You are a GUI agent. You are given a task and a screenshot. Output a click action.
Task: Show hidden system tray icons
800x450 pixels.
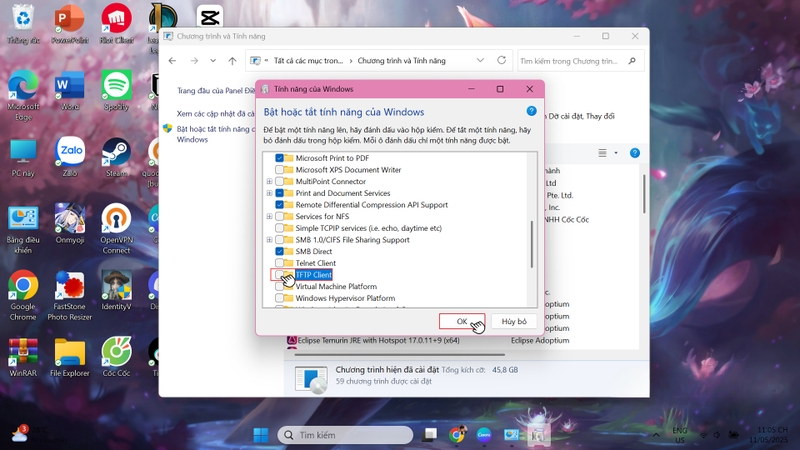pos(656,435)
